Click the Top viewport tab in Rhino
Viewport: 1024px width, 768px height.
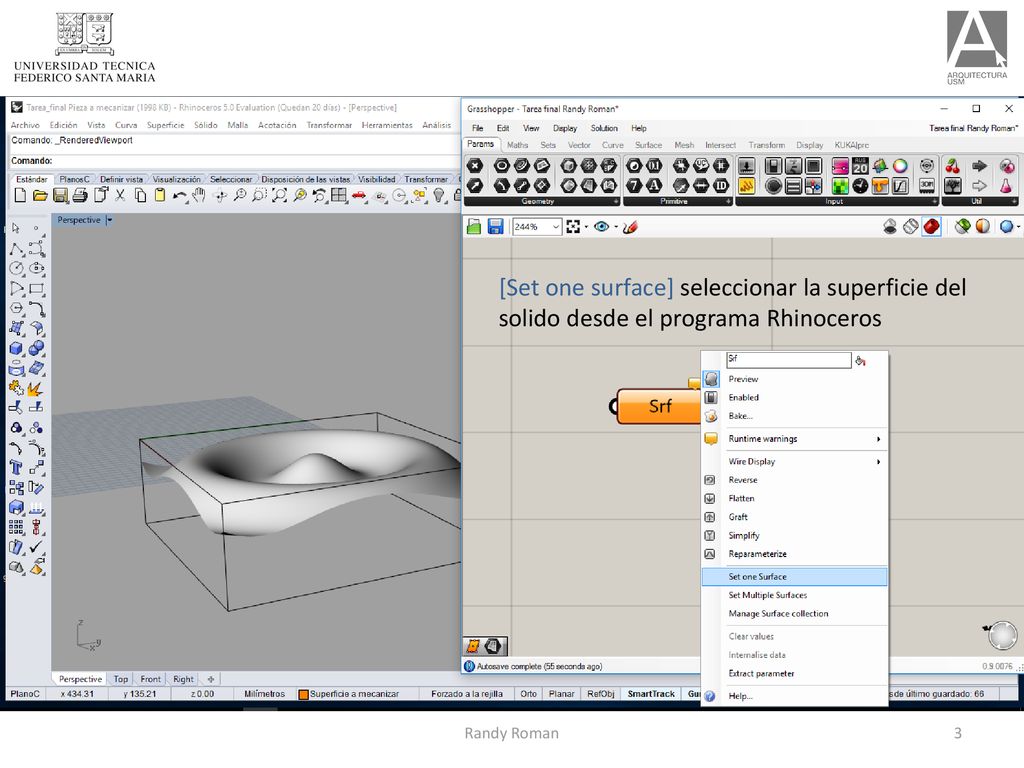[121, 679]
